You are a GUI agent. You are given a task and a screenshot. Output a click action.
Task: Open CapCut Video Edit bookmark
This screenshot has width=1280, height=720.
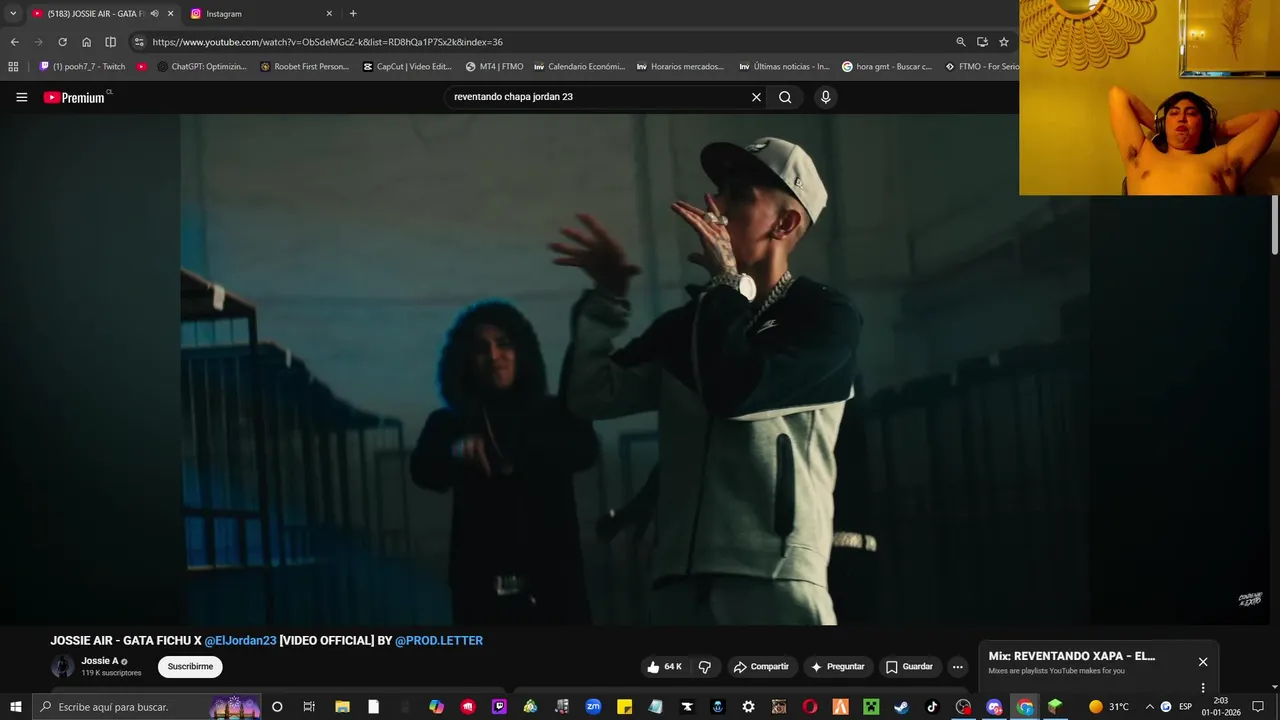click(x=407, y=67)
